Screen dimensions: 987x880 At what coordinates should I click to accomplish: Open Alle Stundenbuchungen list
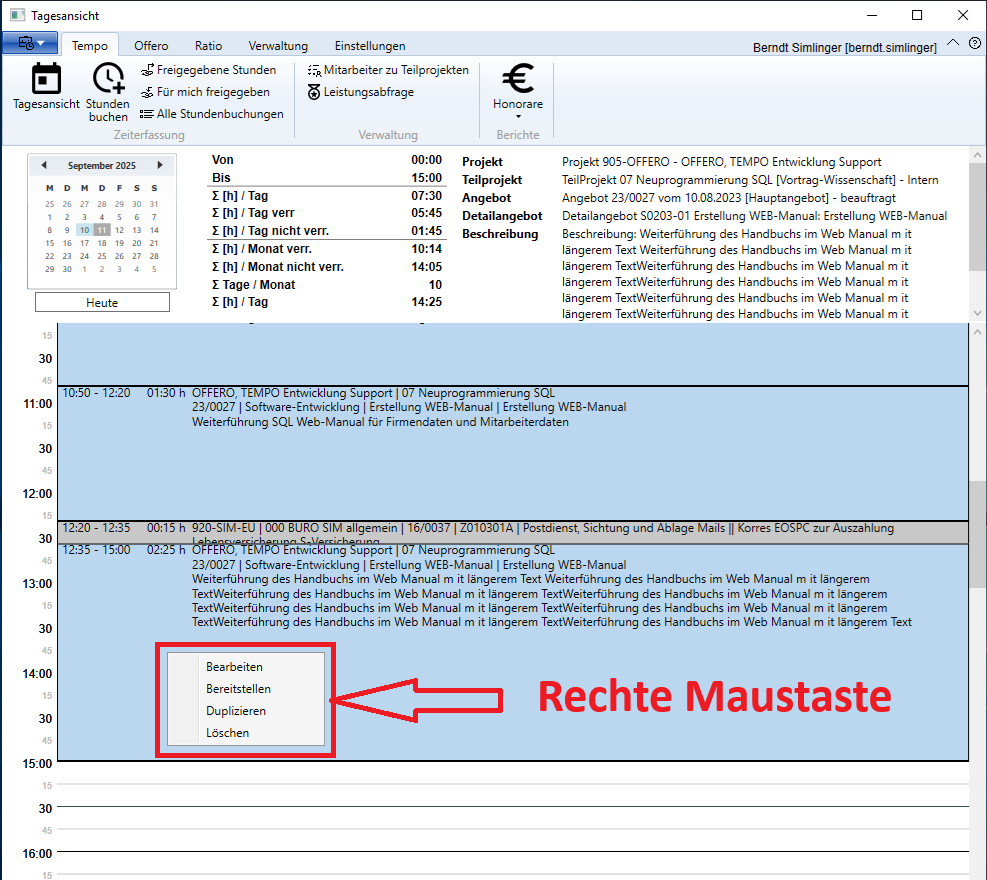coord(212,114)
